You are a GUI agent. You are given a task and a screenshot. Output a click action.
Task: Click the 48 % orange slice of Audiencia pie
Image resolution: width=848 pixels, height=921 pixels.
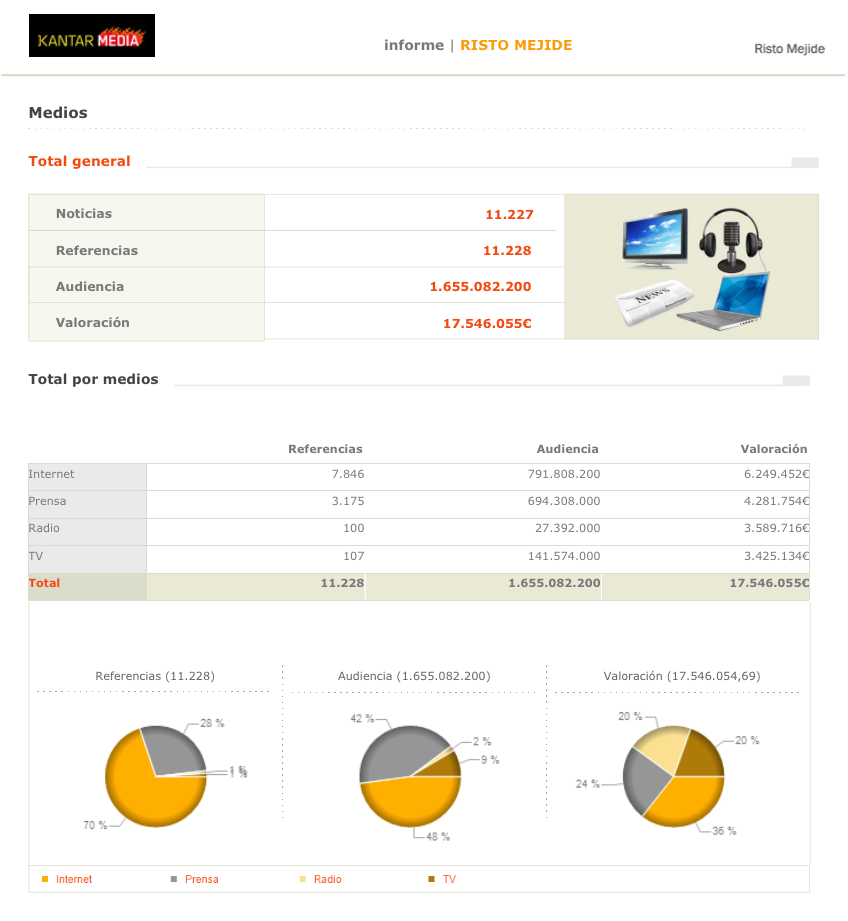point(410,802)
